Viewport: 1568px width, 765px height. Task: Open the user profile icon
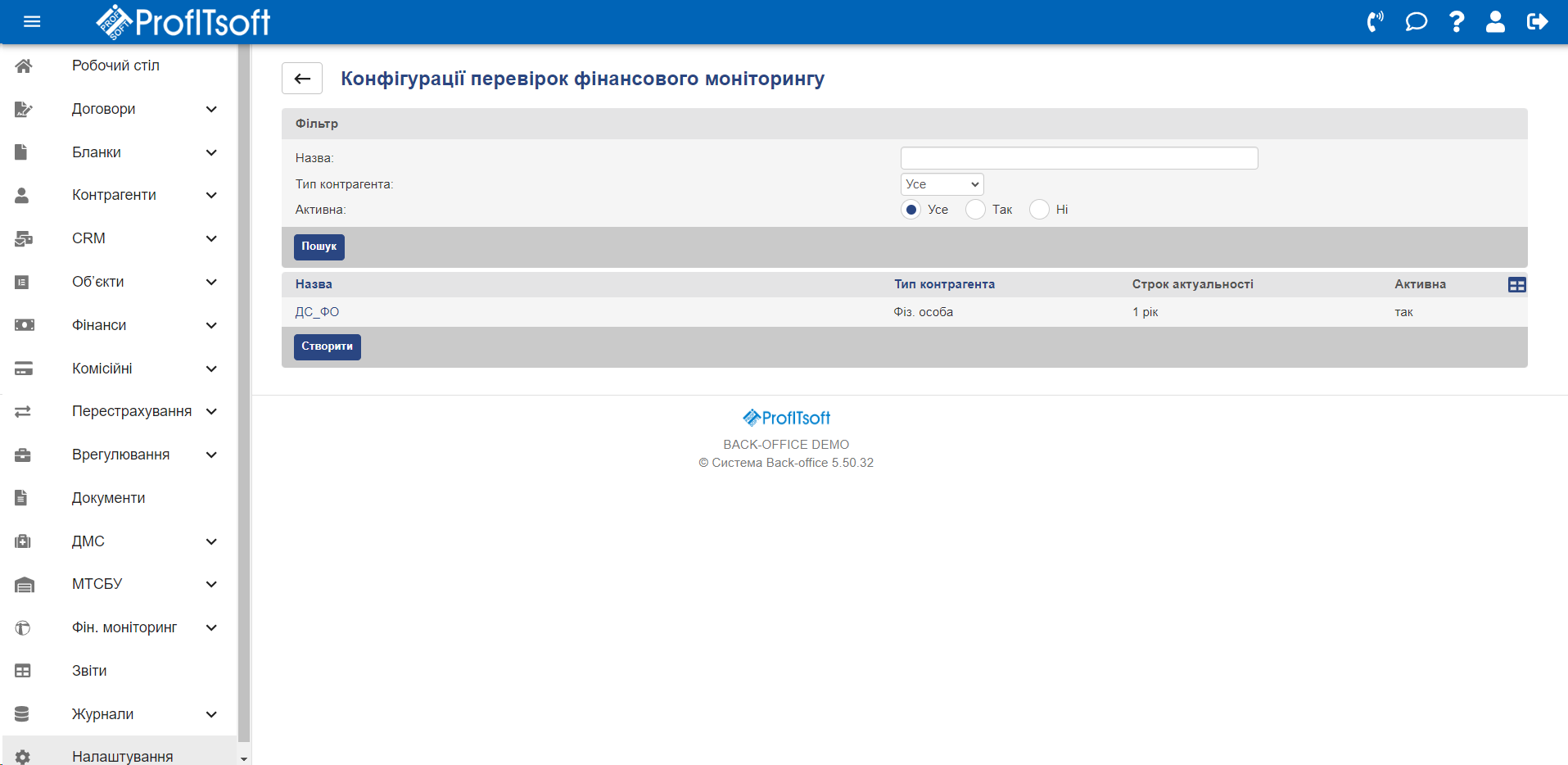coord(1495,22)
